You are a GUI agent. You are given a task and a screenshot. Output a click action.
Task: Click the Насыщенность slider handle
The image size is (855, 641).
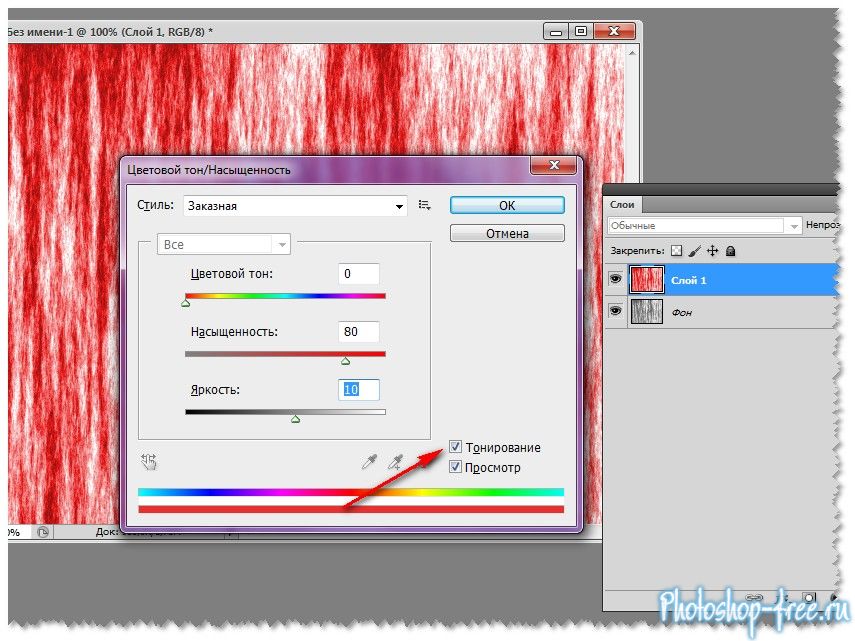pyautogui.click(x=346, y=361)
